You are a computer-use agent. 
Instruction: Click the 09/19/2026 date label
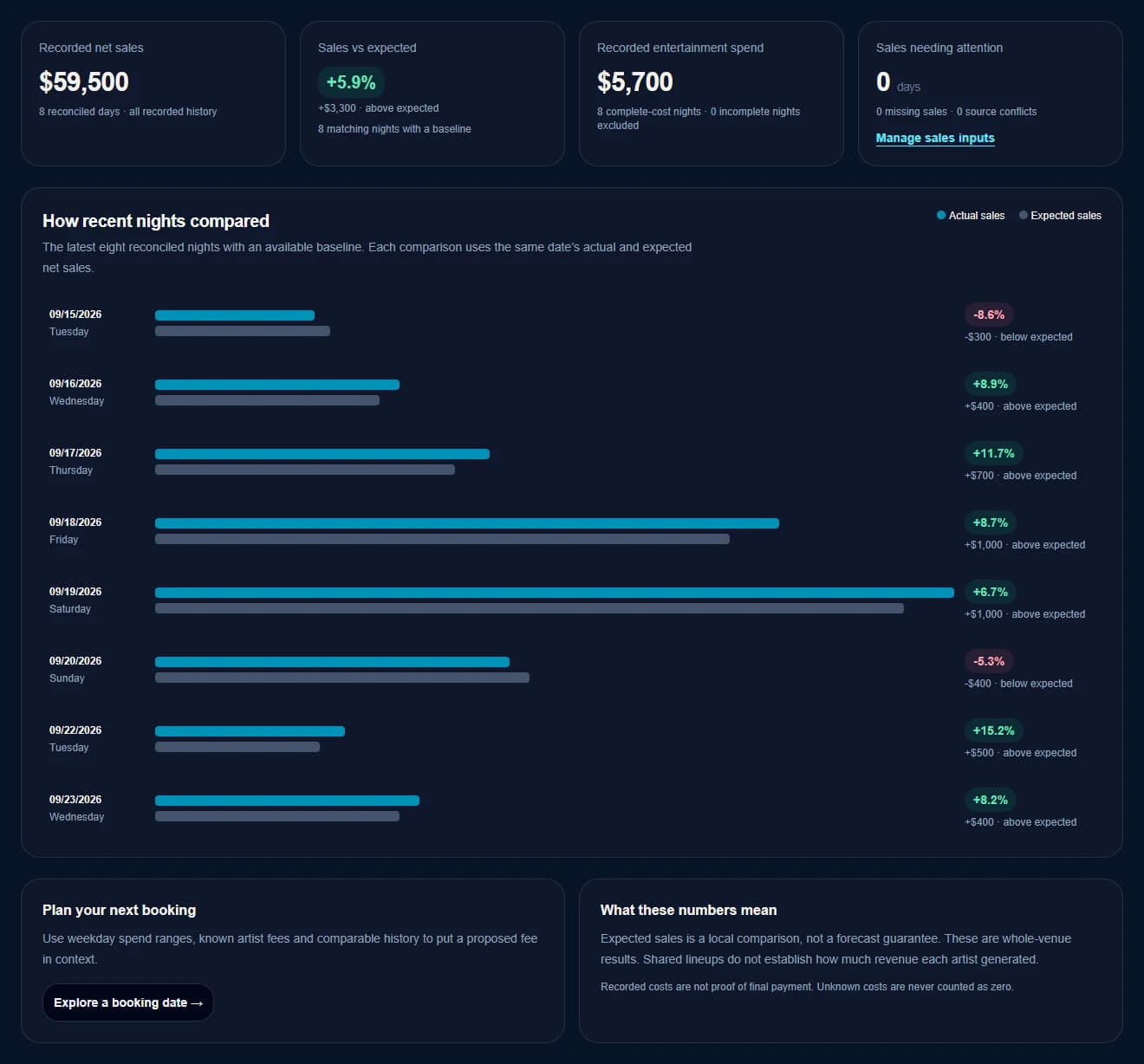(x=75, y=592)
